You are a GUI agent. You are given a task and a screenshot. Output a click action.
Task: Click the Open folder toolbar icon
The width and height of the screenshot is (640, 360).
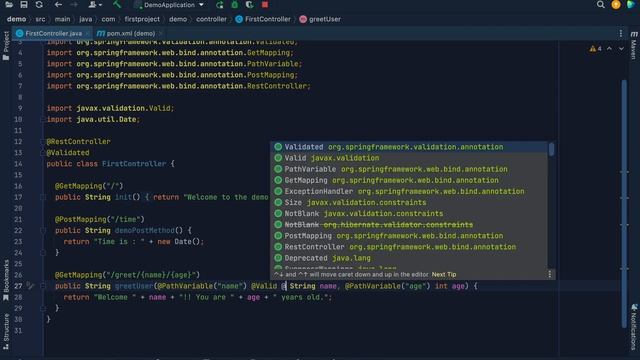click(x=9, y=5)
